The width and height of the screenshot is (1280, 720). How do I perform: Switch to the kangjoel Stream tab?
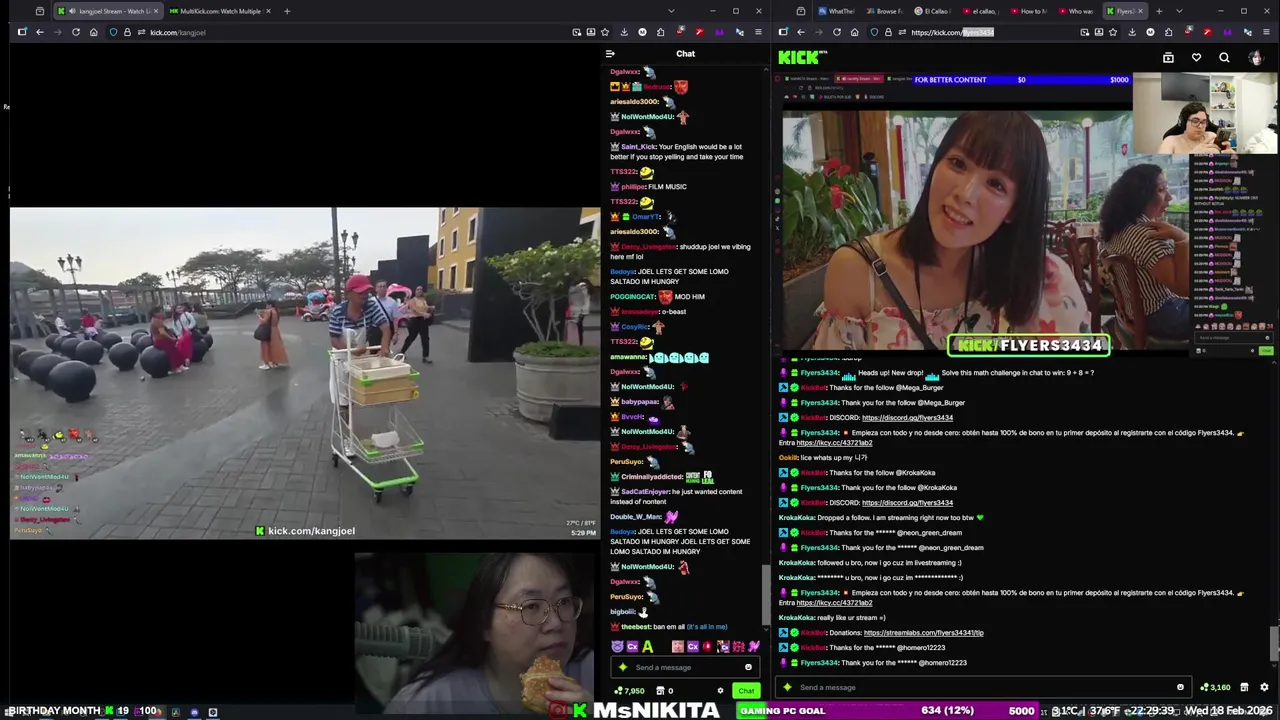108,11
